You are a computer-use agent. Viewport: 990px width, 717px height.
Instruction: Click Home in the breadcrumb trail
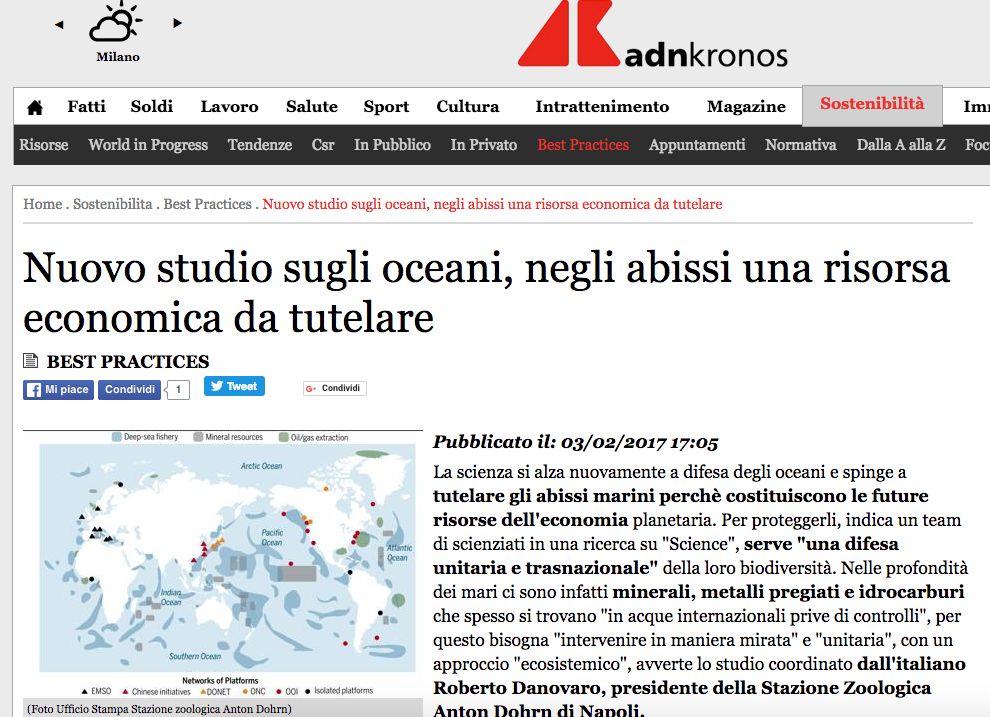point(43,204)
